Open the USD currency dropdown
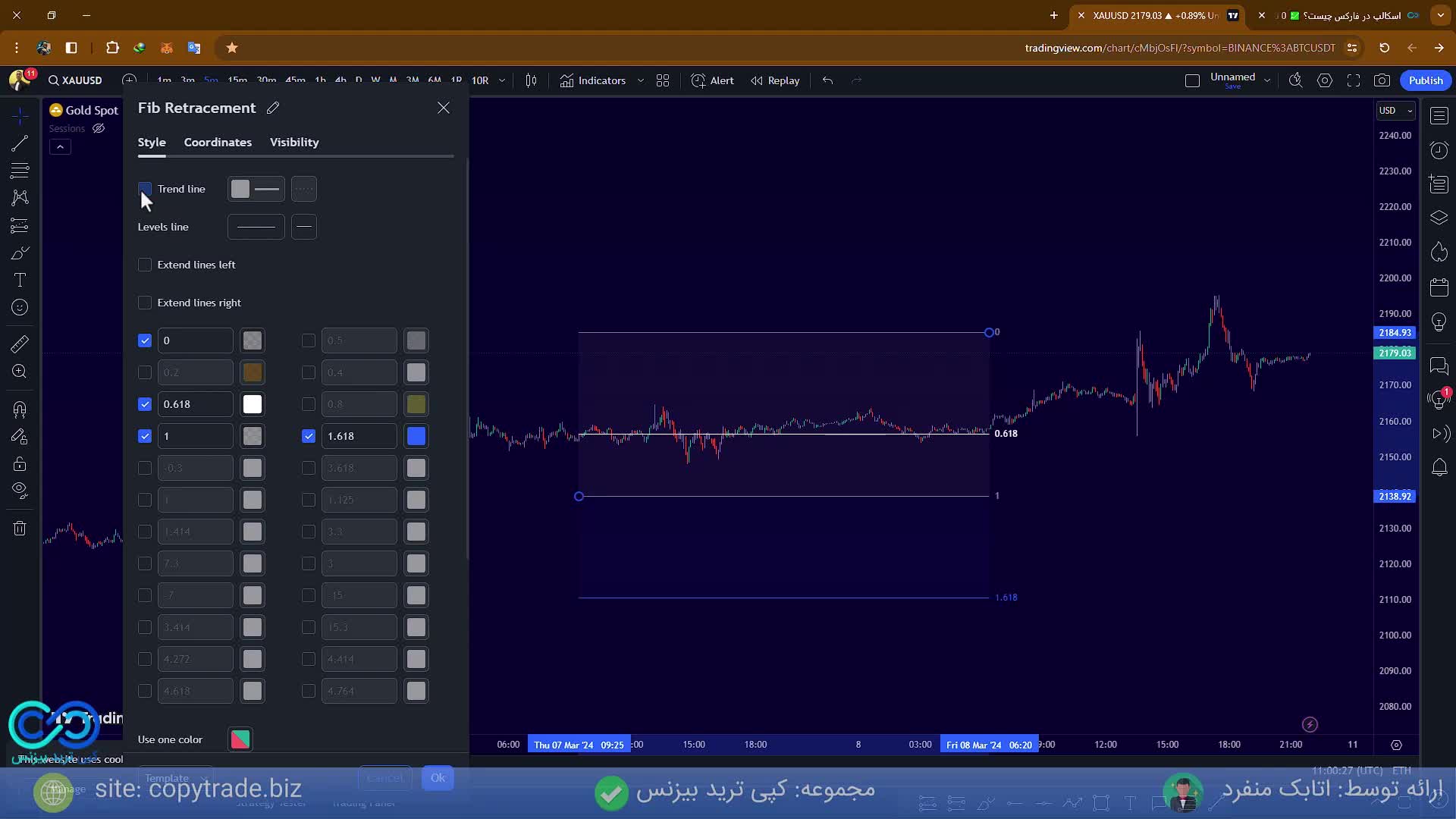The width and height of the screenshot is (1456, 819). tap(1395, 111)
